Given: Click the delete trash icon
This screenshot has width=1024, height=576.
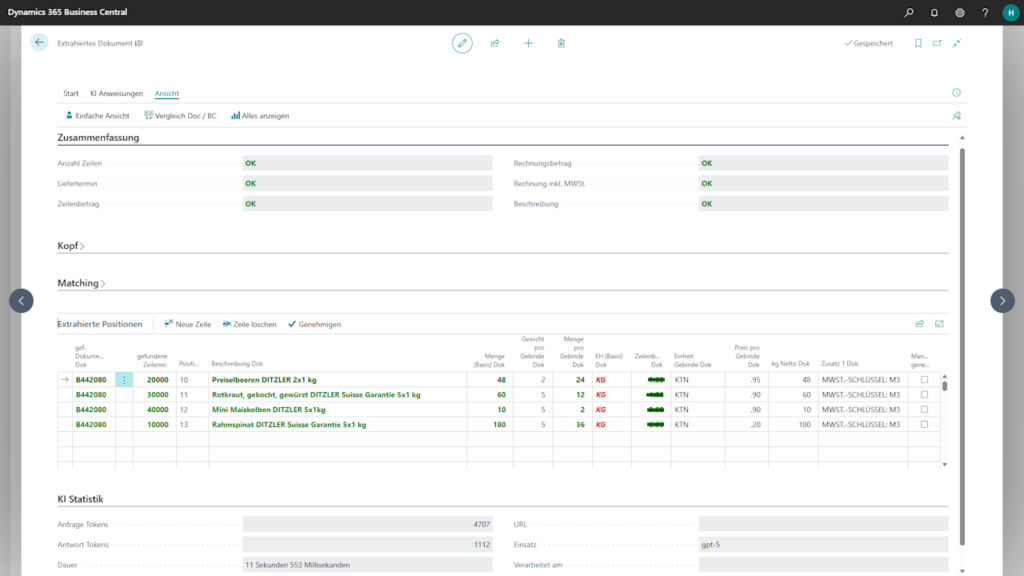Looking at the screenshot, I should tap(561, 43).
